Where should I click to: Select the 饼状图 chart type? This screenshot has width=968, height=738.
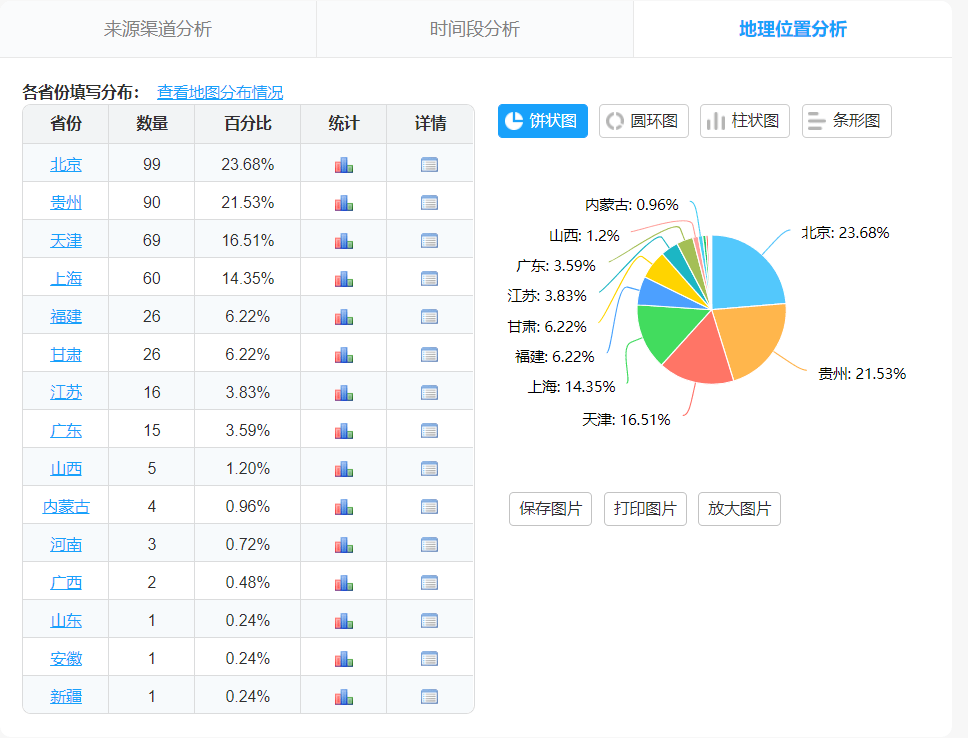tap(543, 121)
